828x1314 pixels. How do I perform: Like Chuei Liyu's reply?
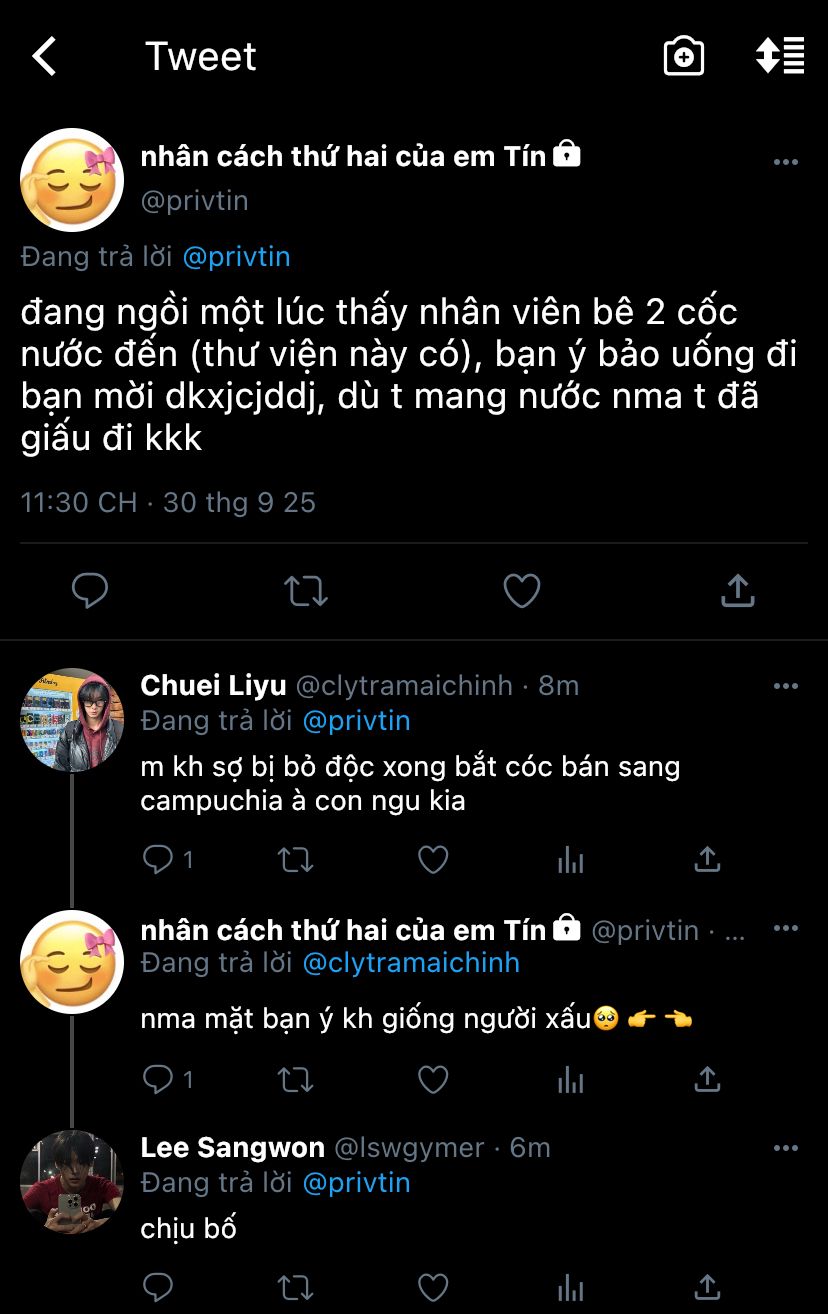pos(432,859)
